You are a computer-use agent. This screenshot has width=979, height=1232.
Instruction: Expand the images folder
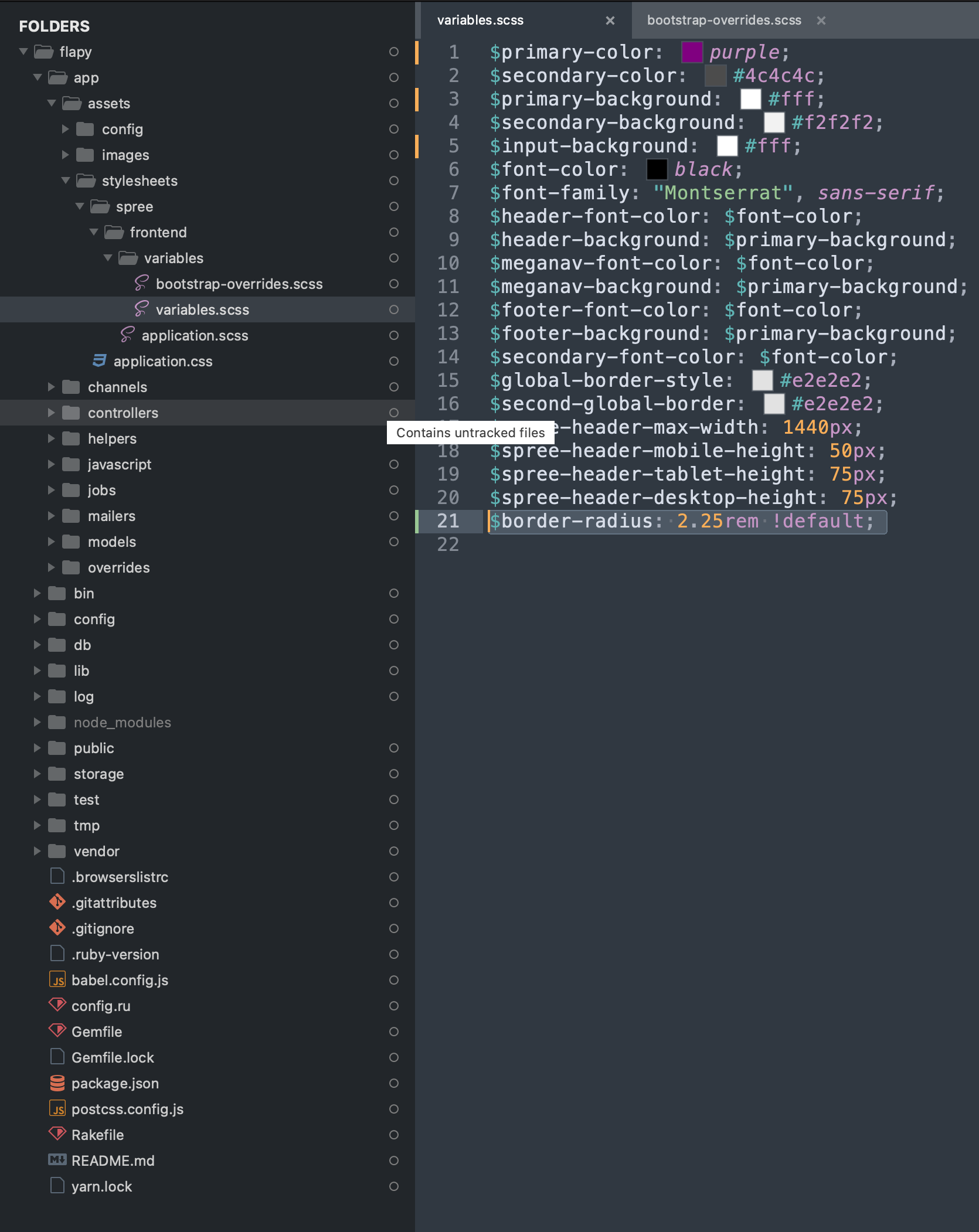[x=66, y=155]
